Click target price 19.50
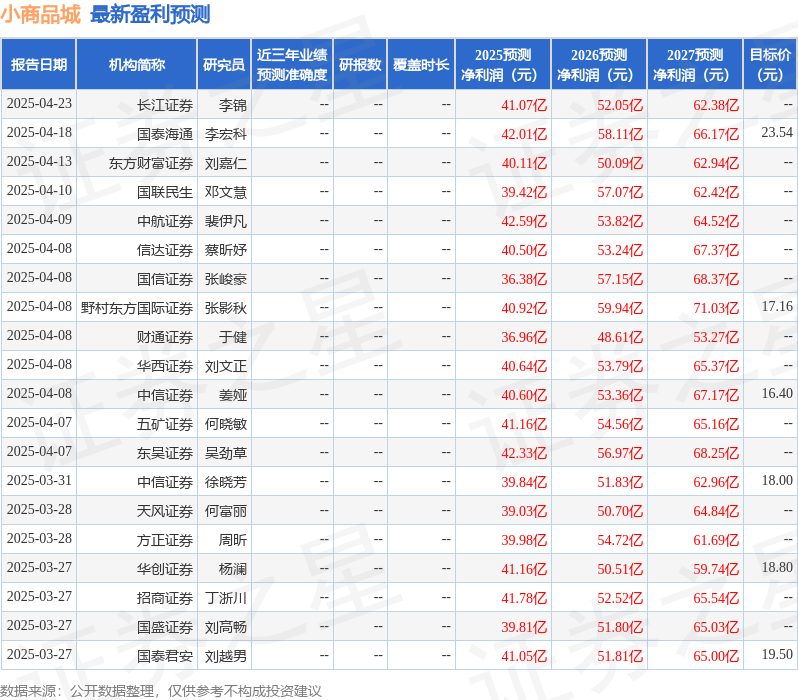Viewport: 798px width, 700px height. coord(777,655)
